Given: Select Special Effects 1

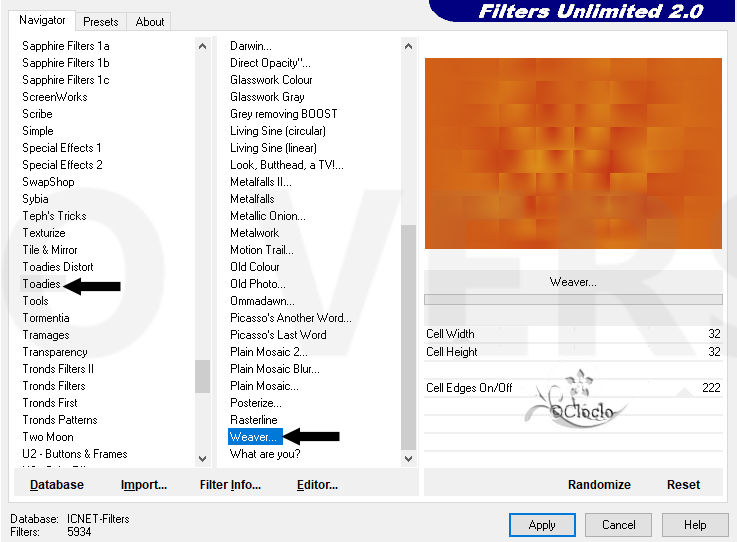Looking at the screenshot, I should click(x=62, y=148).
